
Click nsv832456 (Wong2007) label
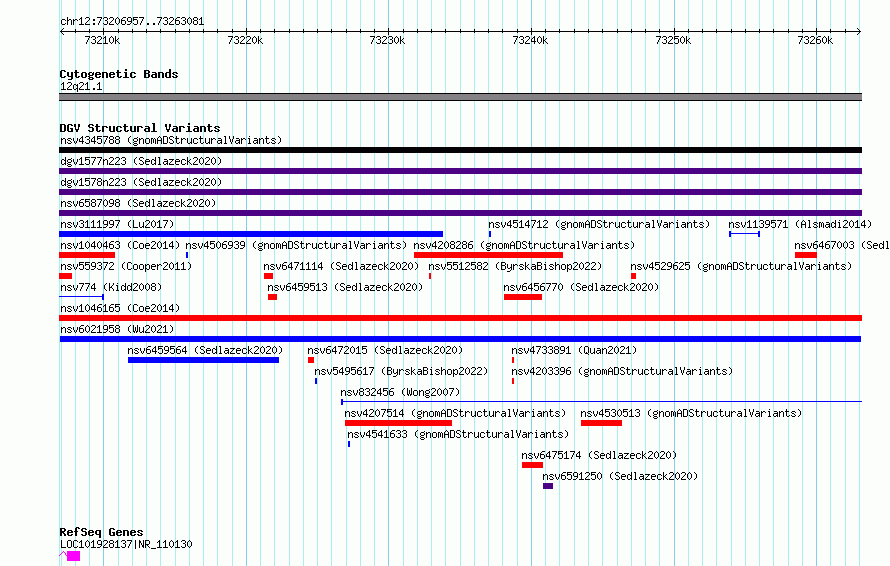400,392
